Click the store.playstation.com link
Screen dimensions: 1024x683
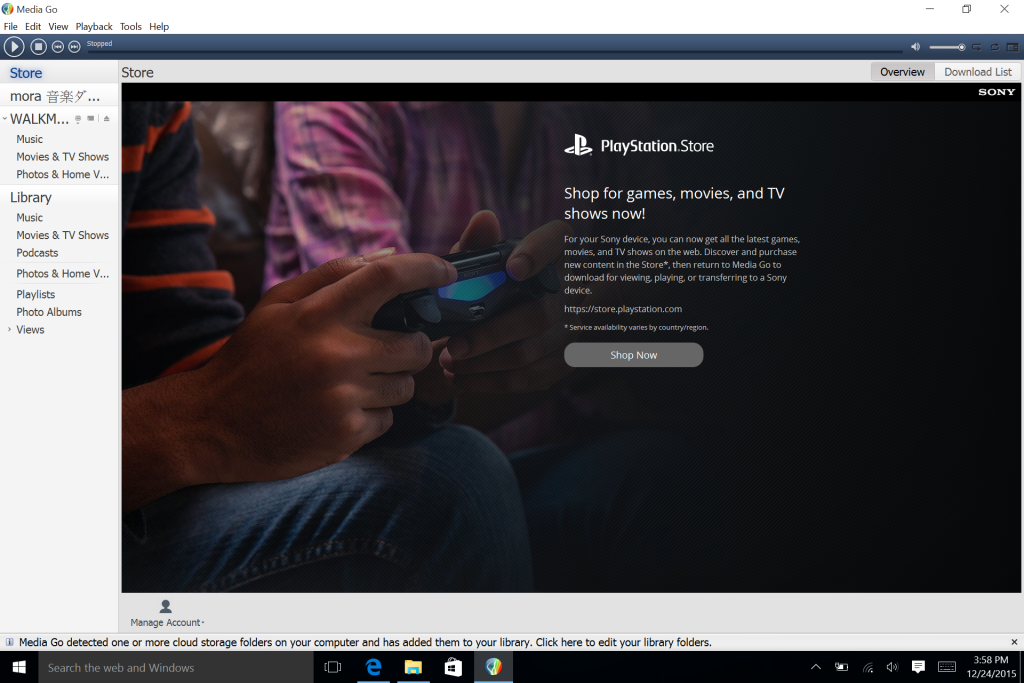tap(623, 309)
